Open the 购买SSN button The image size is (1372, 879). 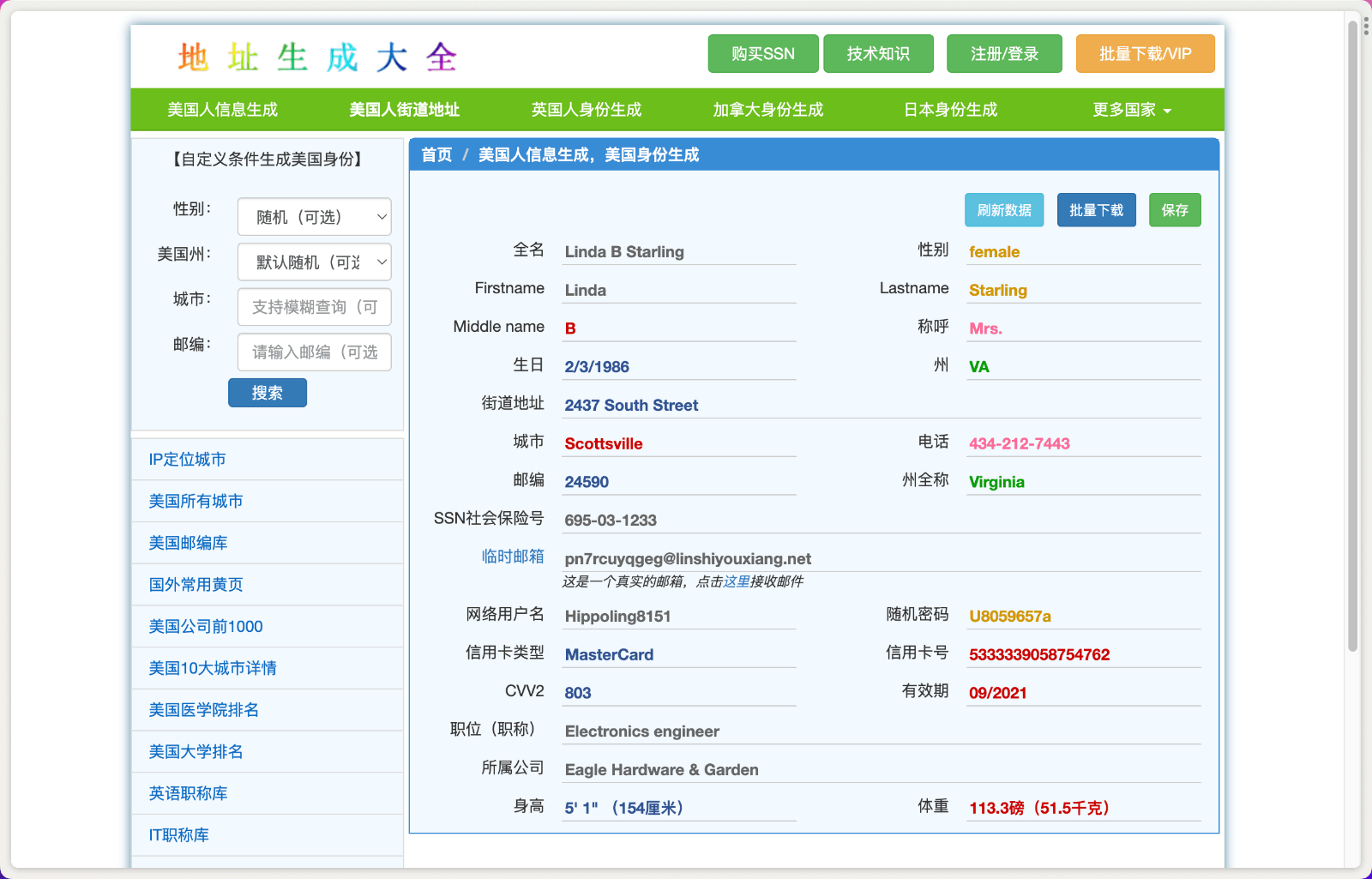[762, 54]
